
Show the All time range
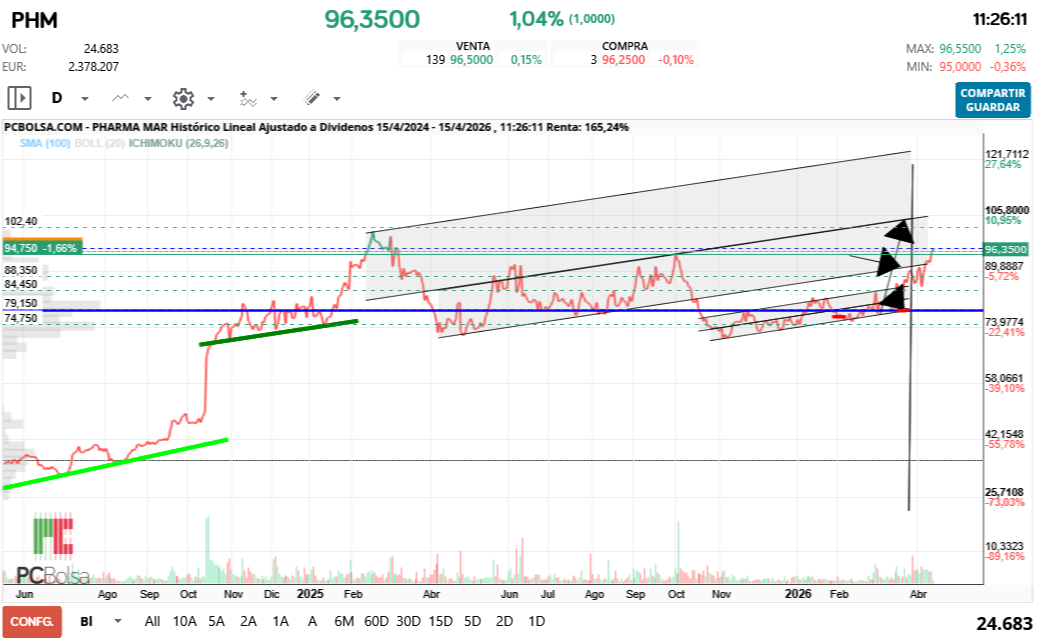click(x=152, y=621)
